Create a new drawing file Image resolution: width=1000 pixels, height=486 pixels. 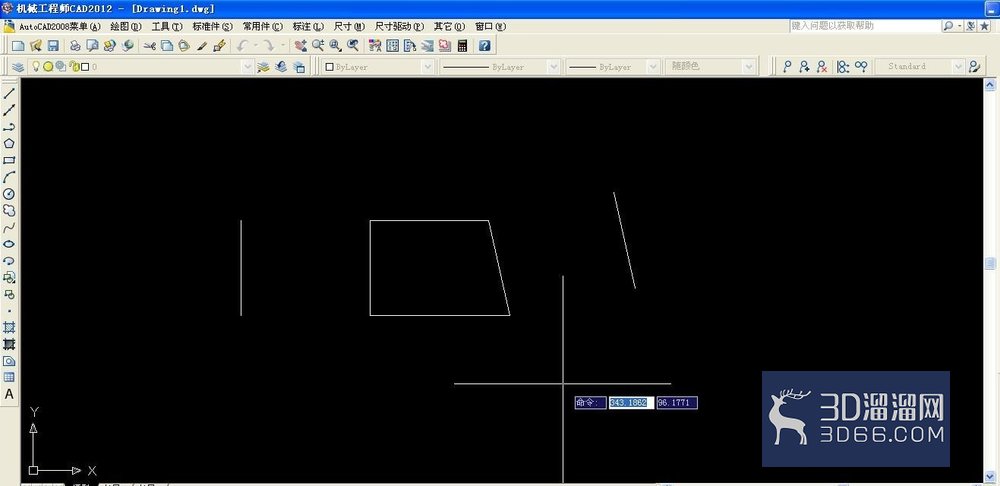18,45
